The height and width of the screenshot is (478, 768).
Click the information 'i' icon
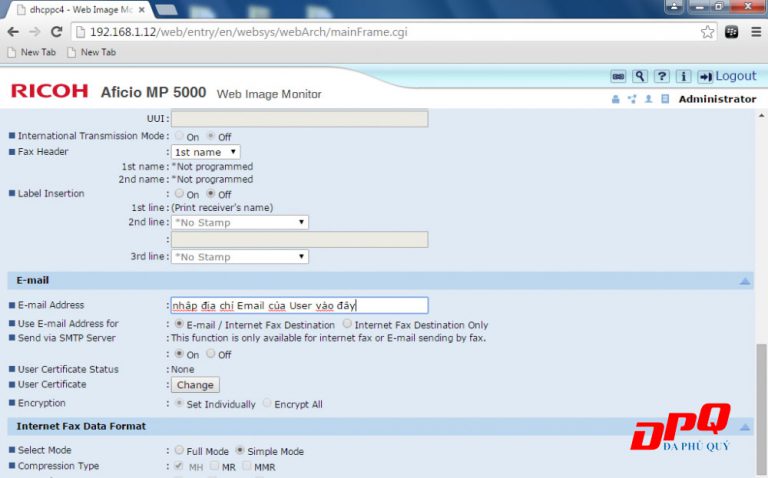(x=684, y=76)
